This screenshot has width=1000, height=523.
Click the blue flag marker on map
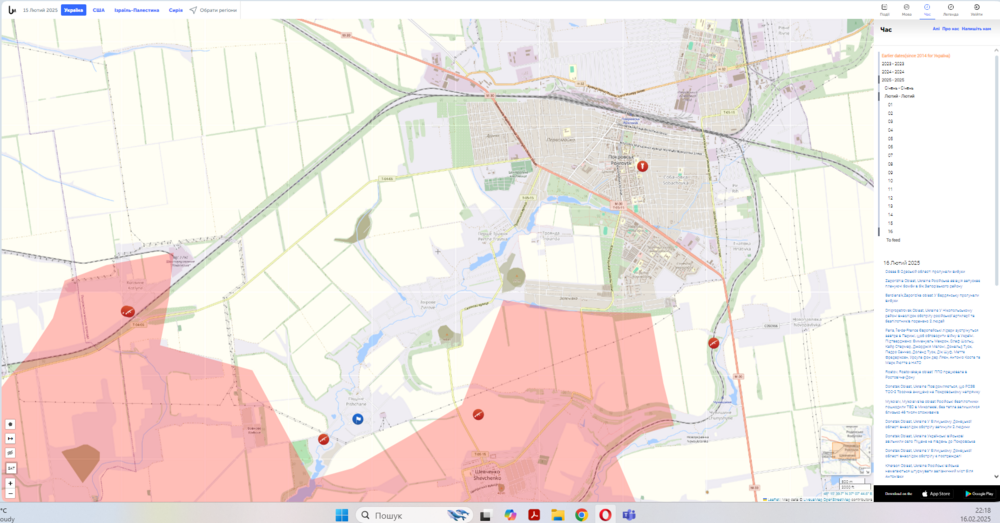358,419
